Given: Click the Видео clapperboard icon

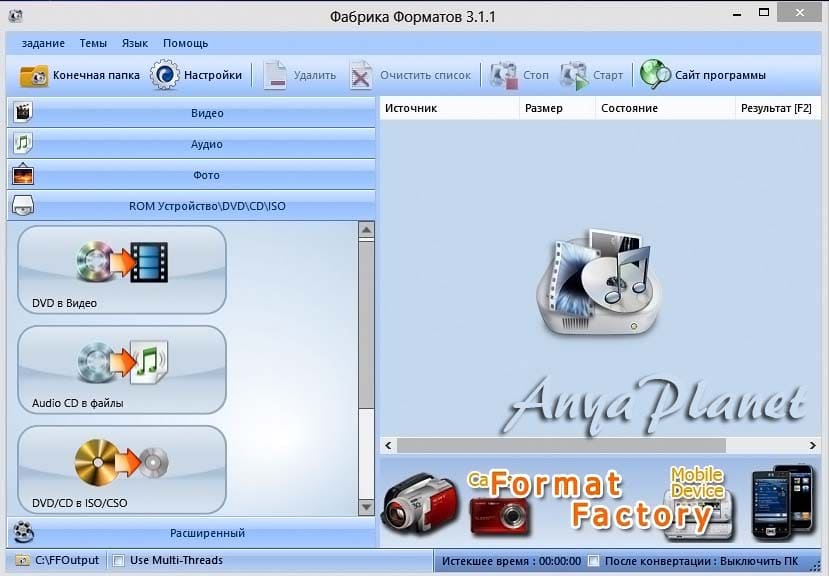Looking at the screenshot, I should (23, 112).
